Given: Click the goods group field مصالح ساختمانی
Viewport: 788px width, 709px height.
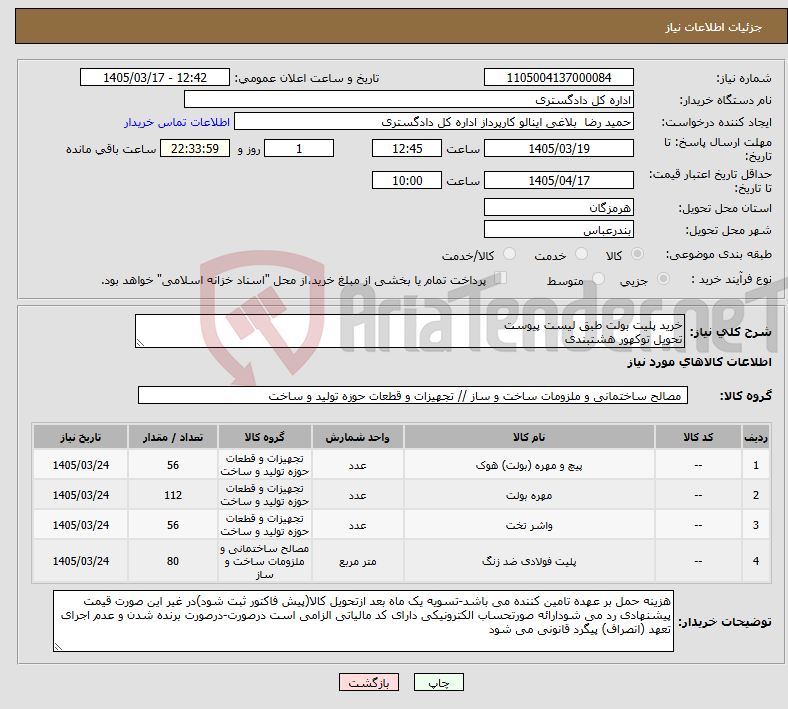Looking at the screenshot, I should [x=413, y=395].
